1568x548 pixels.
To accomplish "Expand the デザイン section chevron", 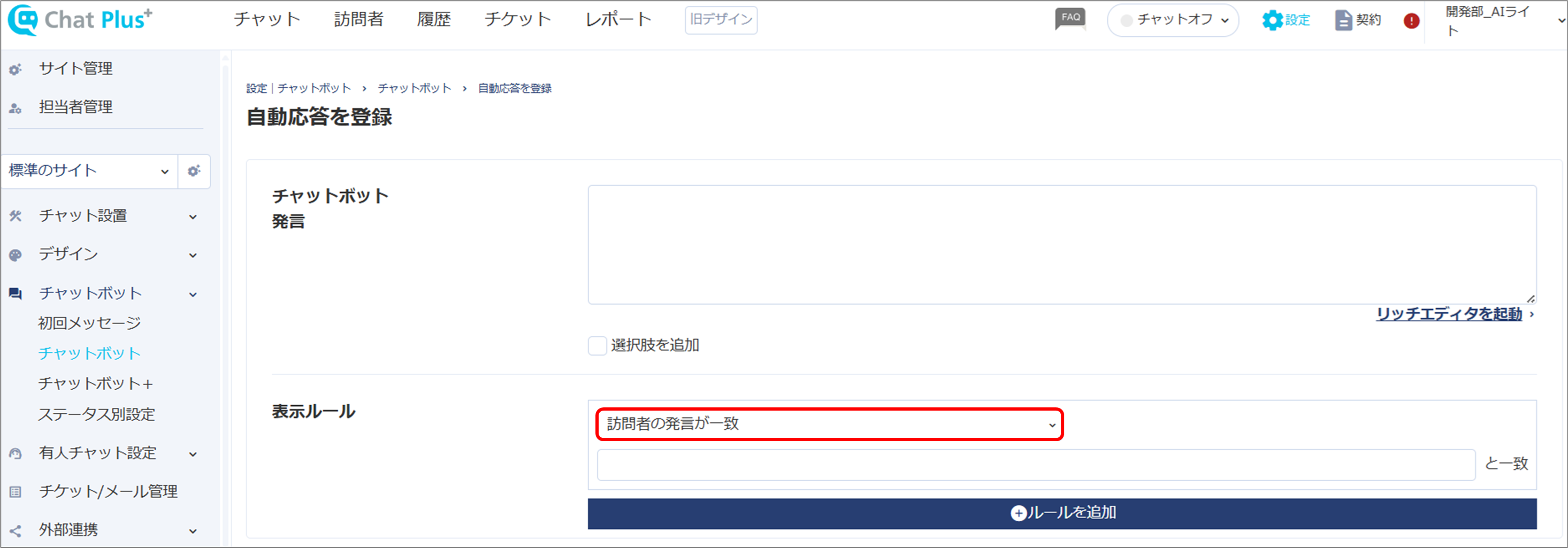I will tap(193, 256).
